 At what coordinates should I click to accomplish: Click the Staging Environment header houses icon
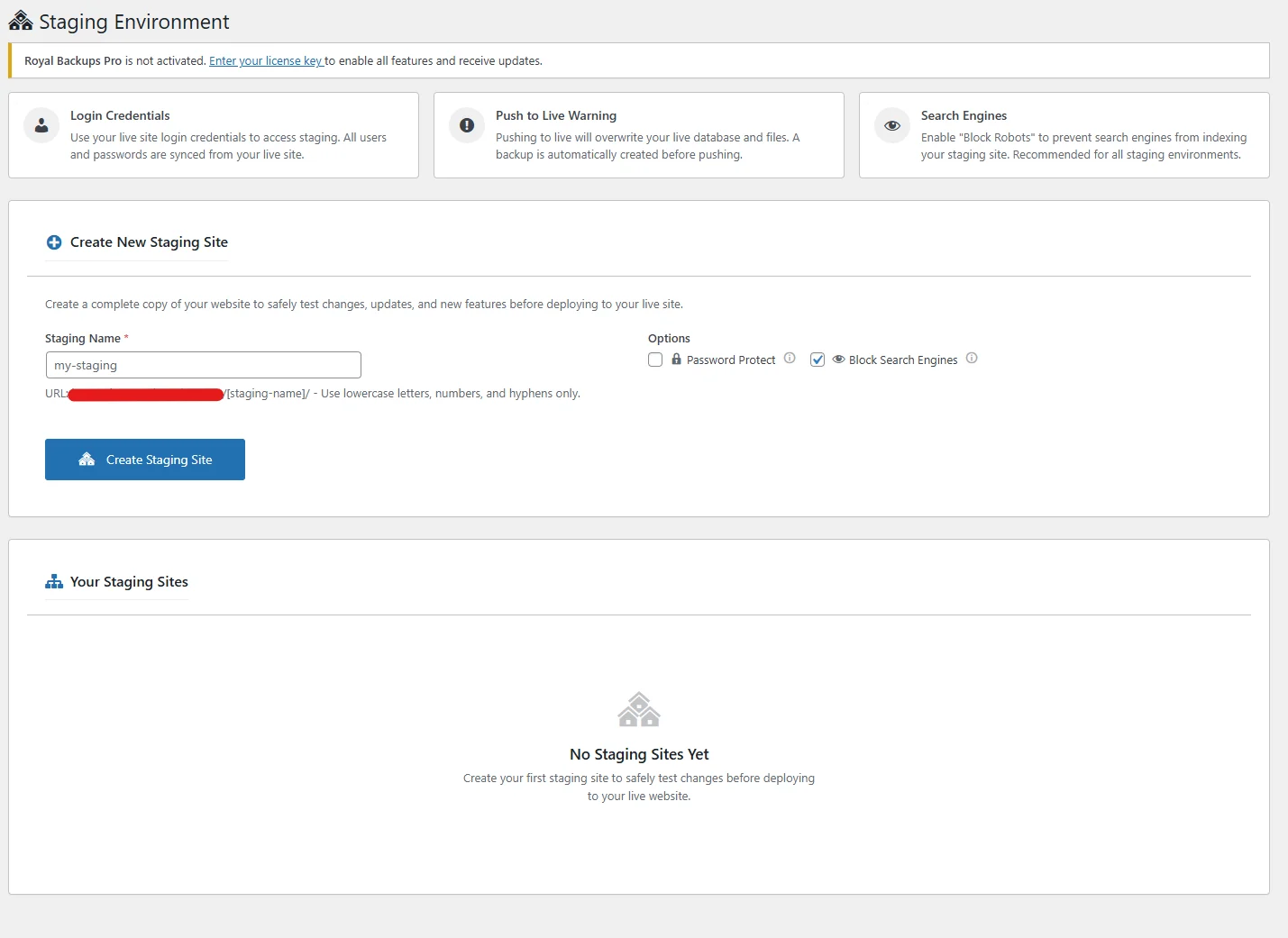pyautogui.click(x=20, y=20)
